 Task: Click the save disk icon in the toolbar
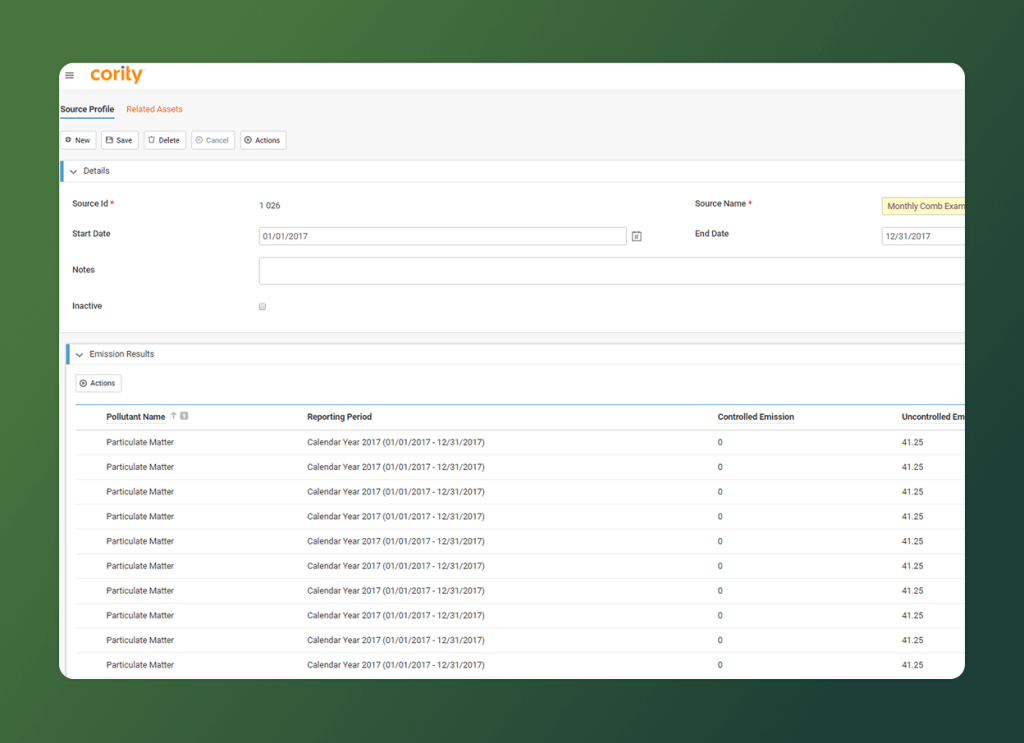point(108,140)
